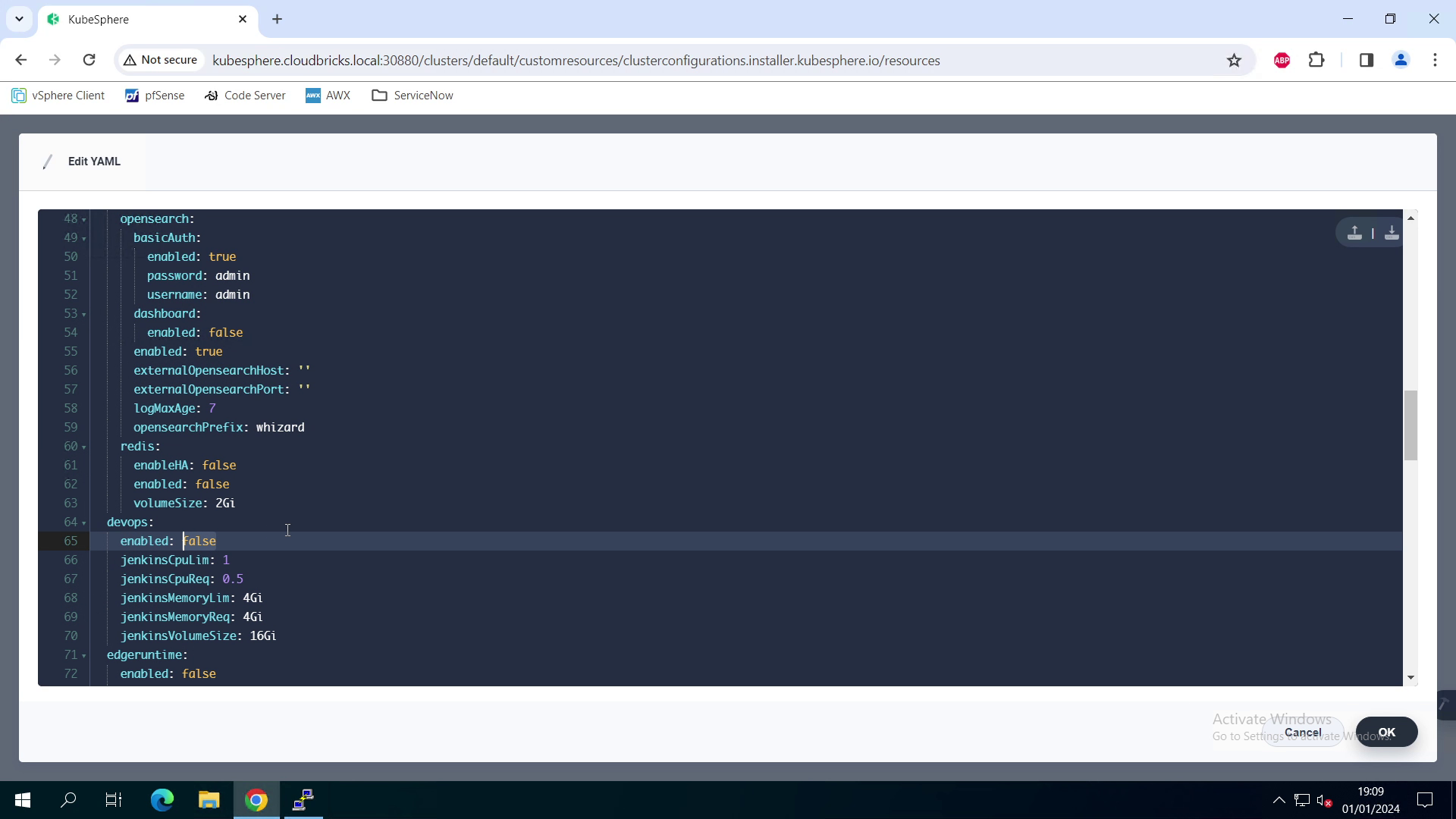Click the Cancel button
The image size is (1456, 819).
(x=1303, y=733)
